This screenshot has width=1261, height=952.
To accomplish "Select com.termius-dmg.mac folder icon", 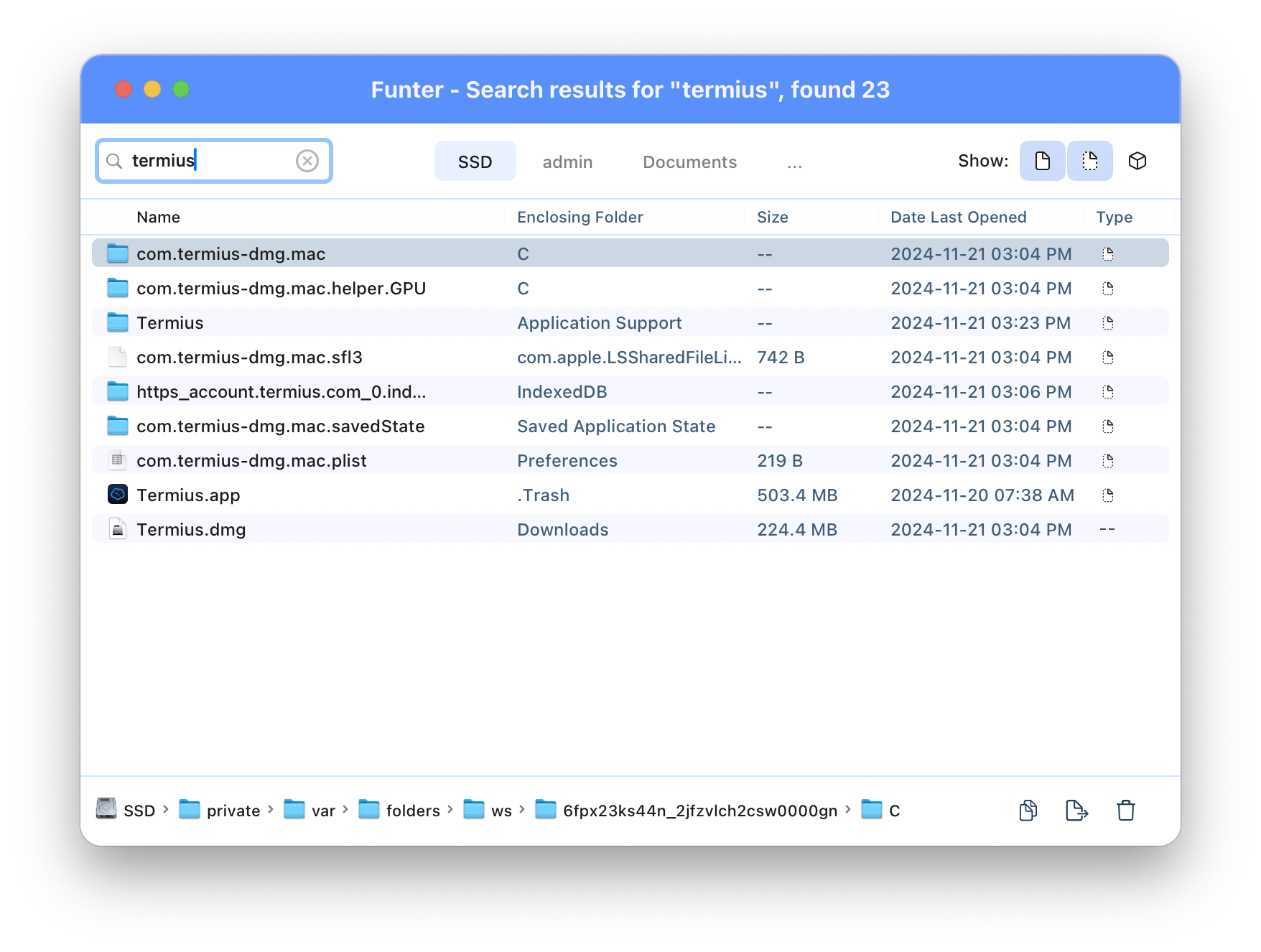I will tap(118, 253).
